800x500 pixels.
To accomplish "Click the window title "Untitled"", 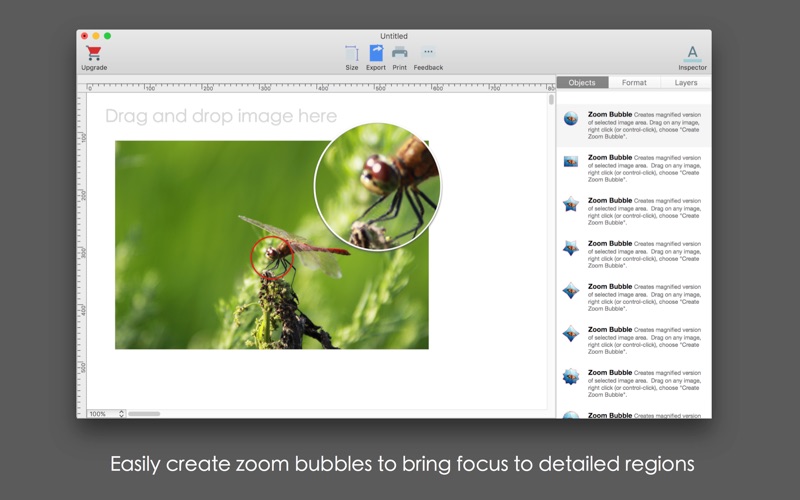I will click(x=394, y=36).
